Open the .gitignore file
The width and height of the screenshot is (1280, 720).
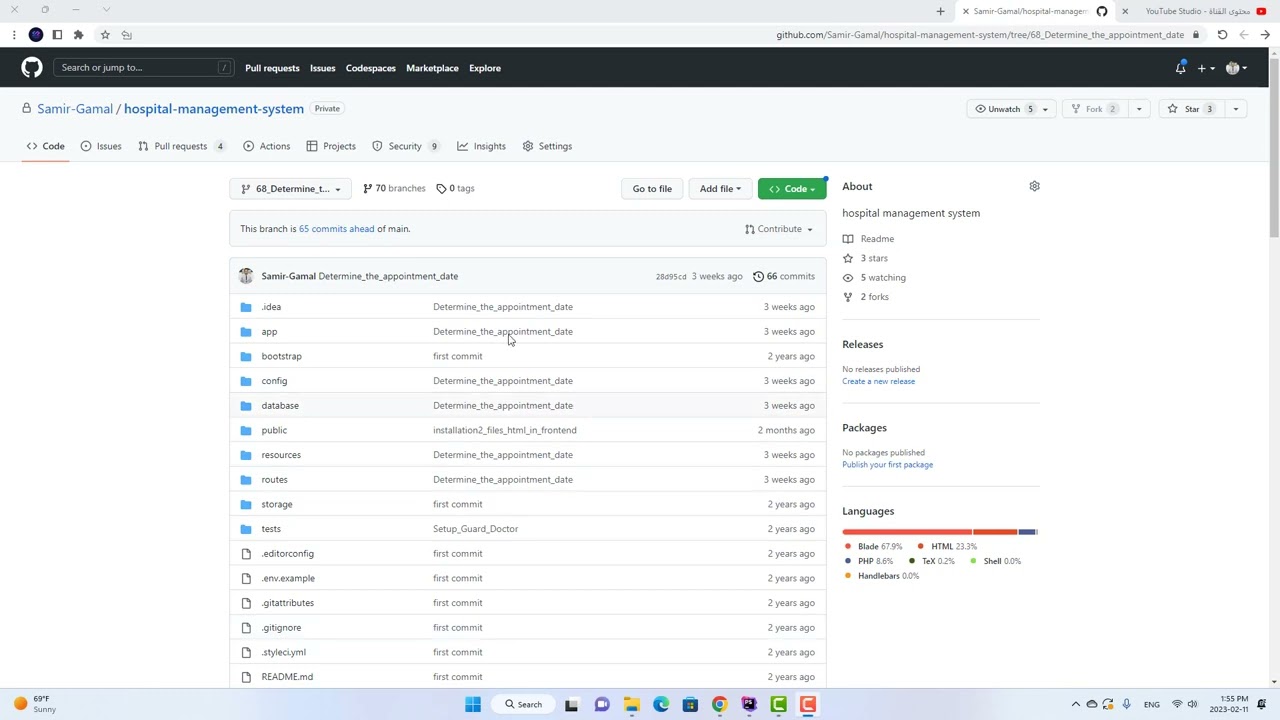click(x=281, y=628)
